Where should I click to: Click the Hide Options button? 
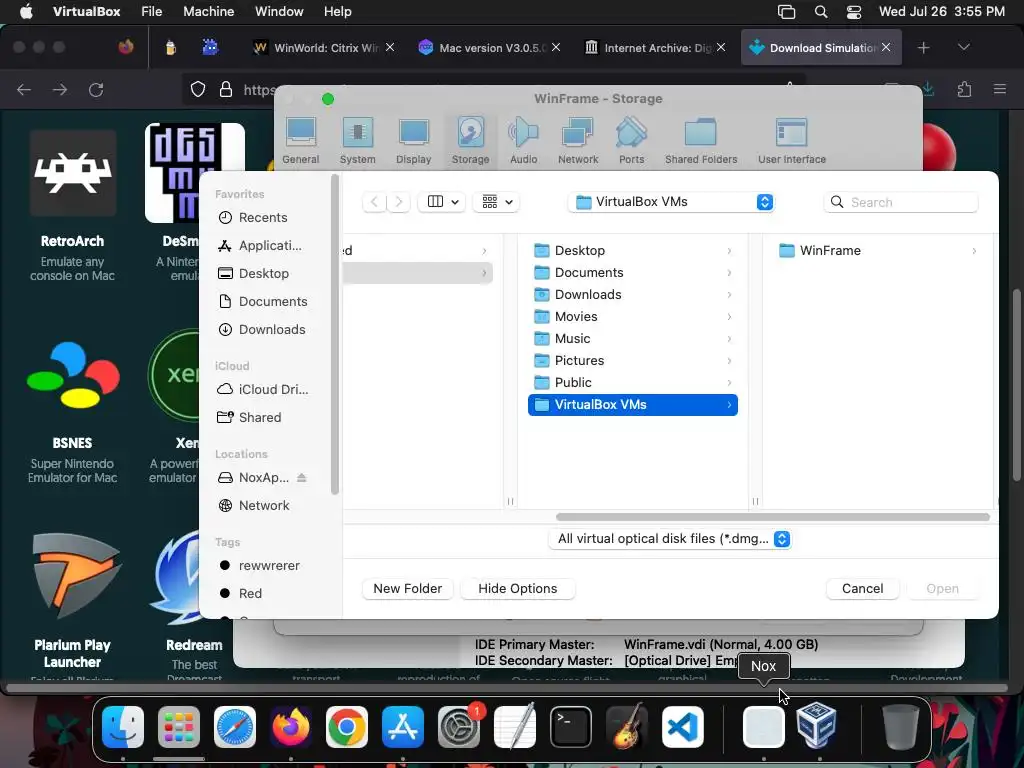[x=517, y=588]
